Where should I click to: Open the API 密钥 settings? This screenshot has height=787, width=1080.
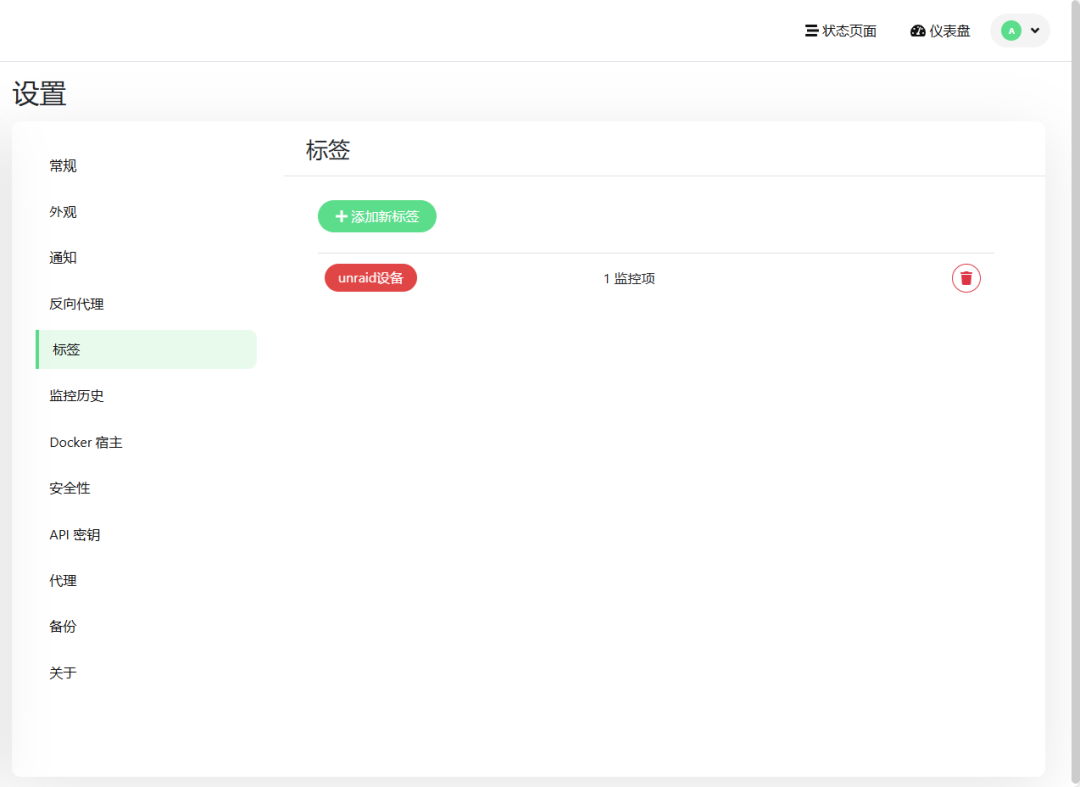(x=75, y=535)
